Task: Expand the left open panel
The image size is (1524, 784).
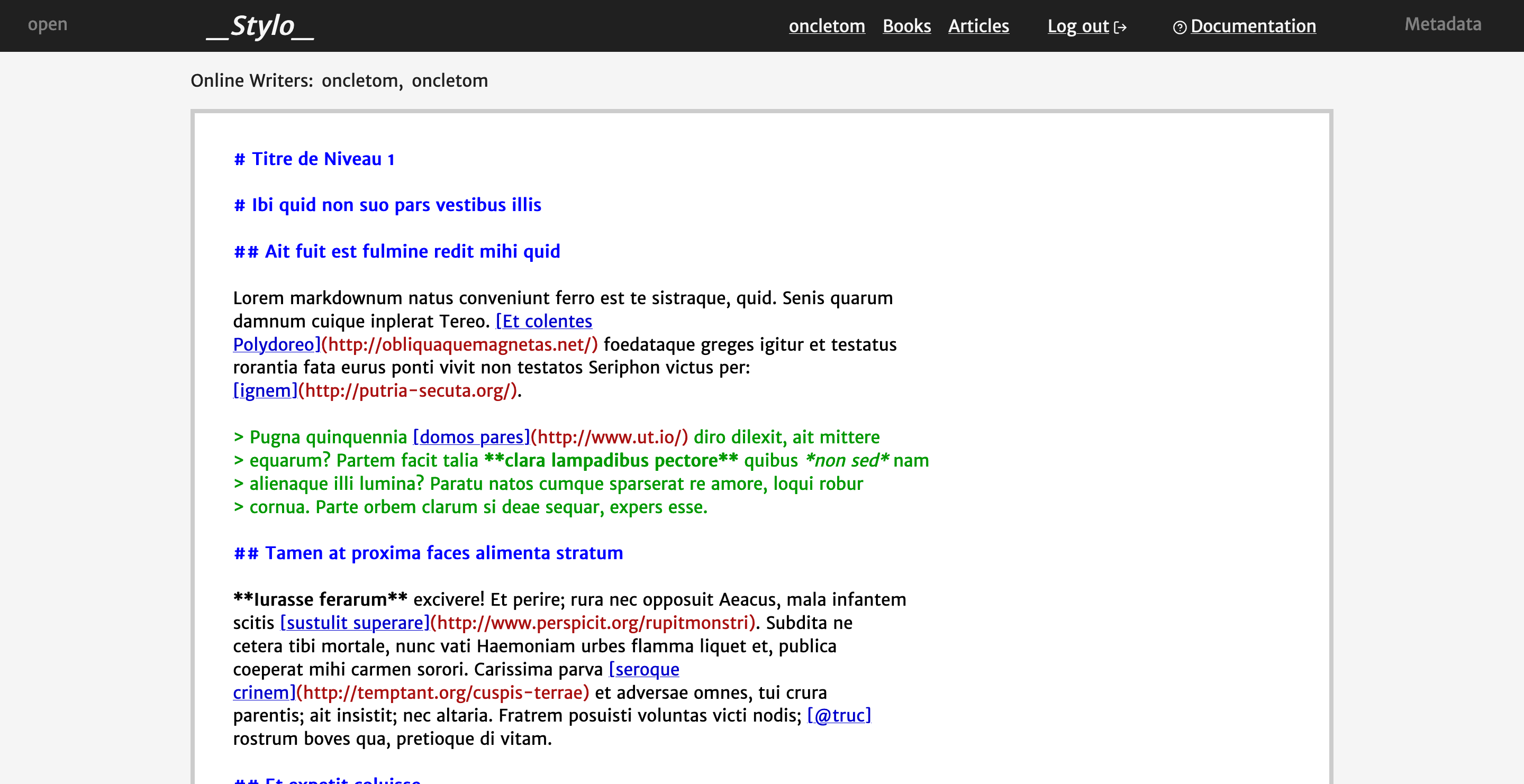Action: tap(47, 24)
